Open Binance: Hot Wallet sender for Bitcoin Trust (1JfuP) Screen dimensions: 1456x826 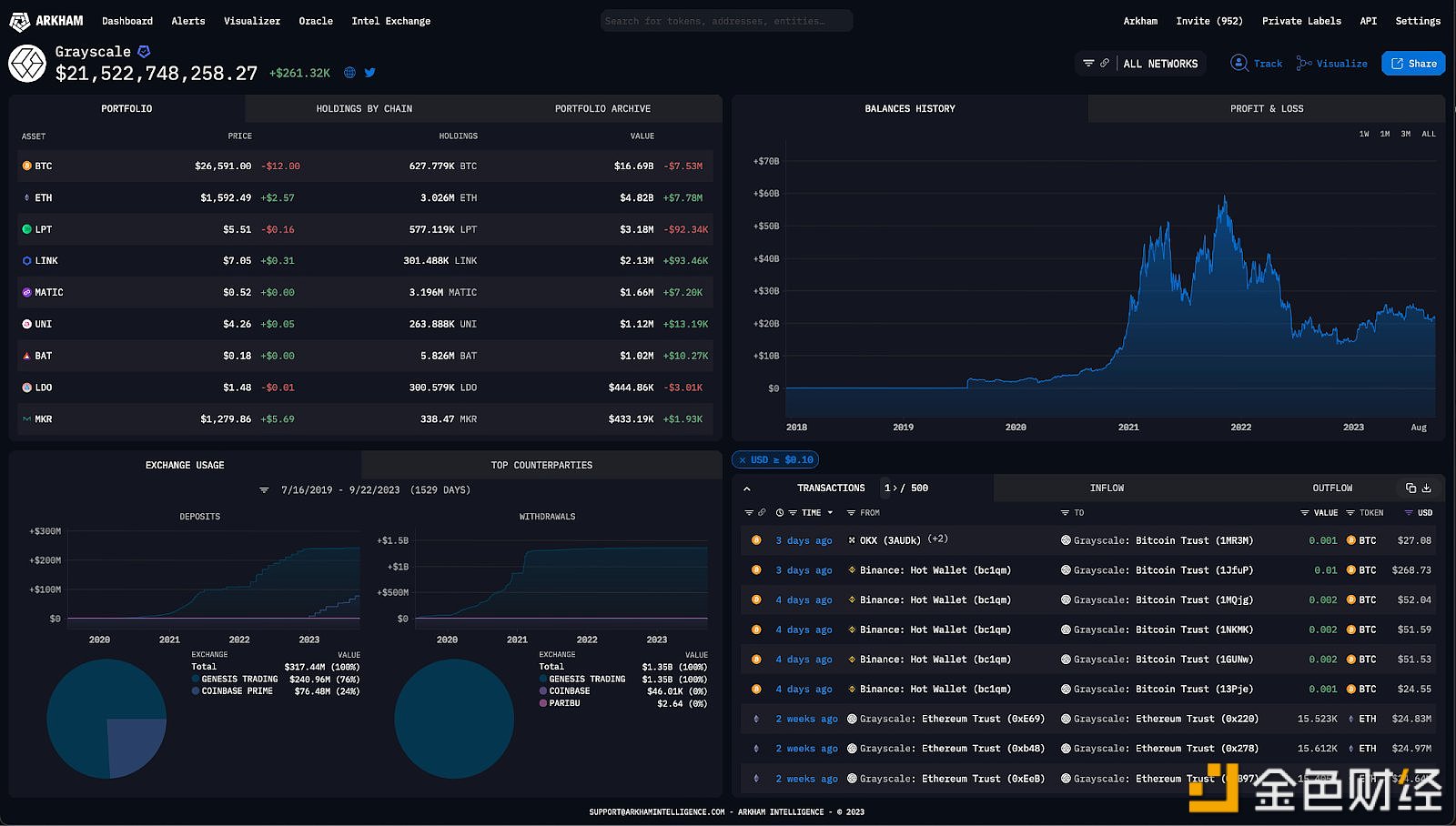pyautogui.click(x=928, y=570)
